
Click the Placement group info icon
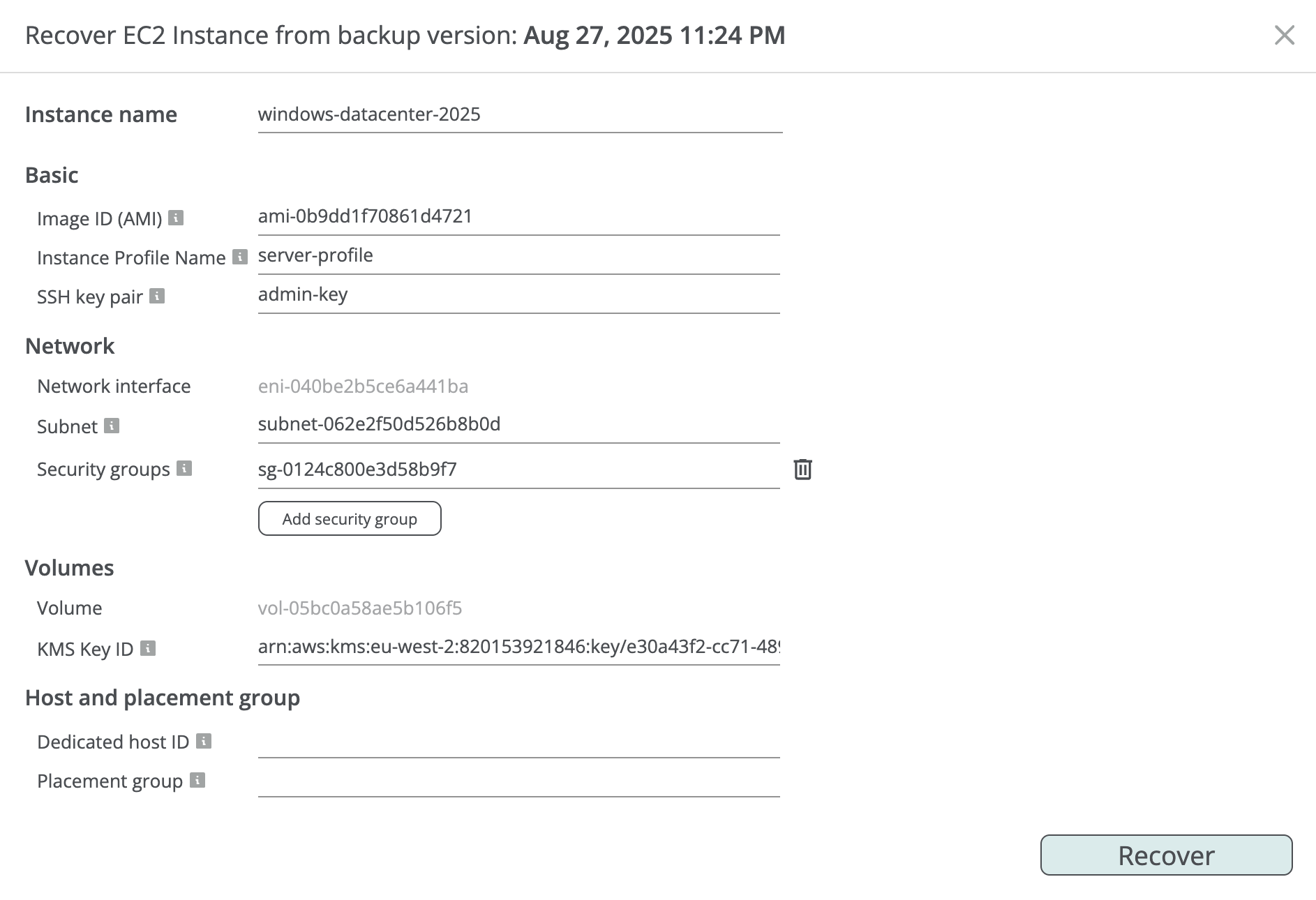click(197, 780)
